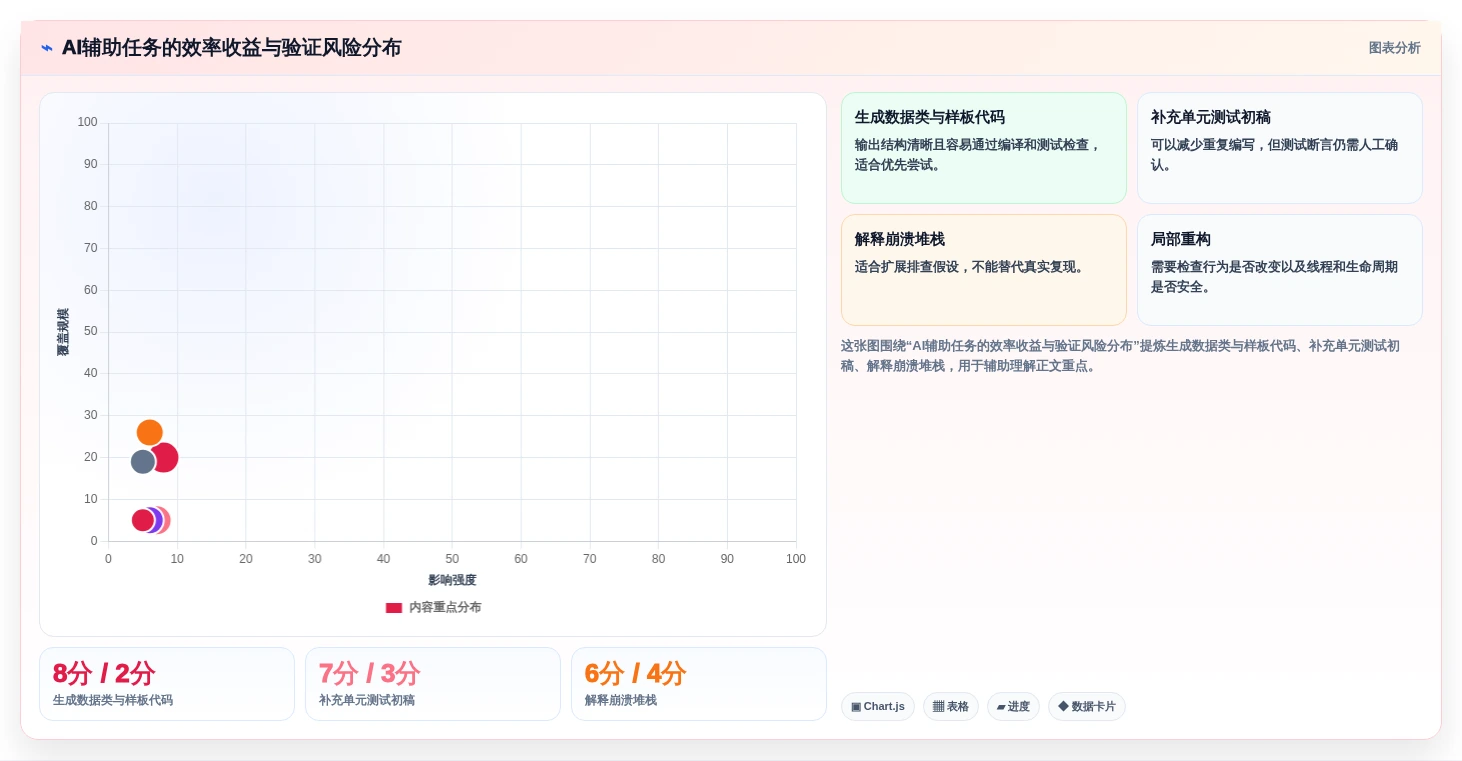
Task: Select the grey bubble in the chart
Action: 143,462
